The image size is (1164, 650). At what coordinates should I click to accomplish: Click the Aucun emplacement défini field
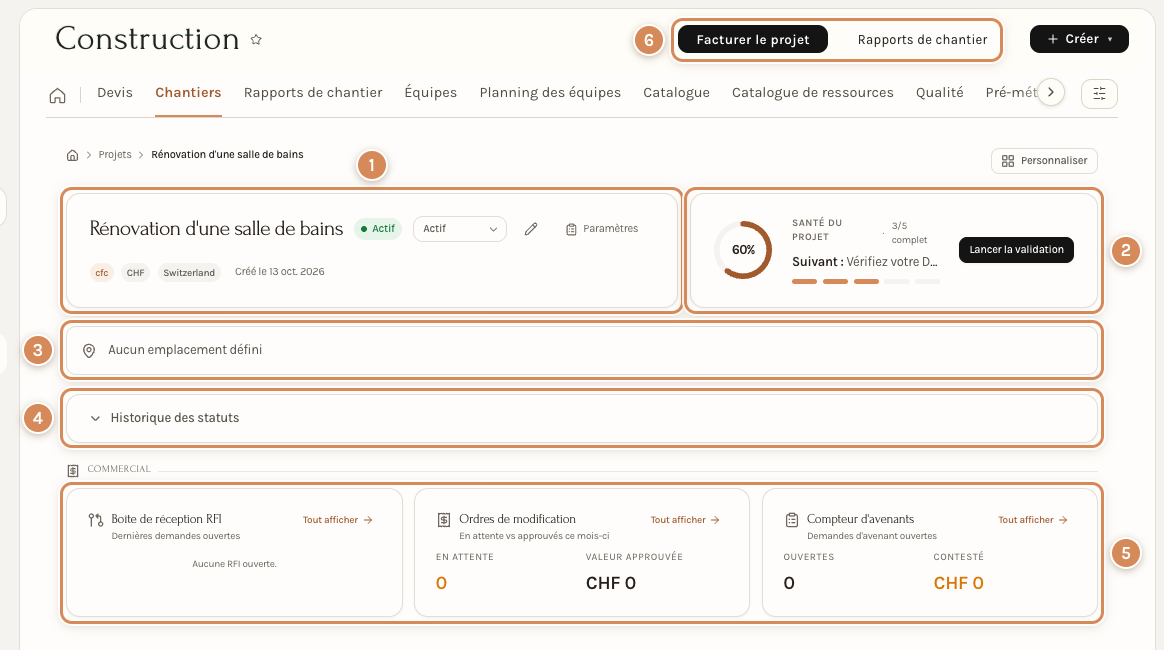582,350
